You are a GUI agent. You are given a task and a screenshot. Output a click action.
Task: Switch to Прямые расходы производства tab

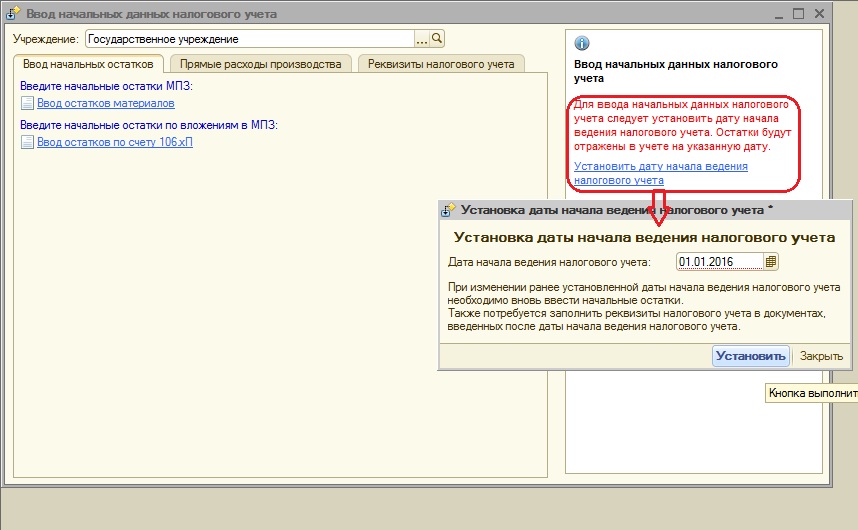[x=260, y=64]
